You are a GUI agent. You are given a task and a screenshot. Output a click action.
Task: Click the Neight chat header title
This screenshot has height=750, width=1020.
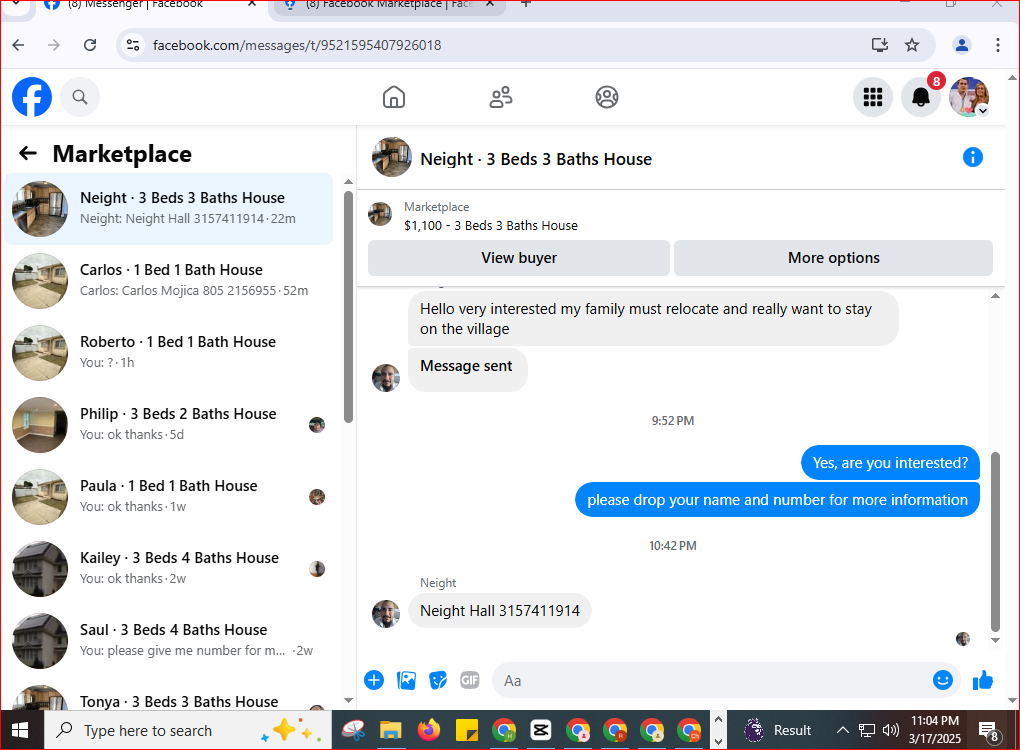(x=536, y=159)
